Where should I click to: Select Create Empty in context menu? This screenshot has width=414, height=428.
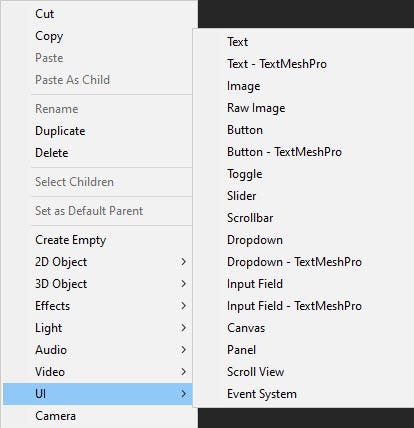[71, 240]
